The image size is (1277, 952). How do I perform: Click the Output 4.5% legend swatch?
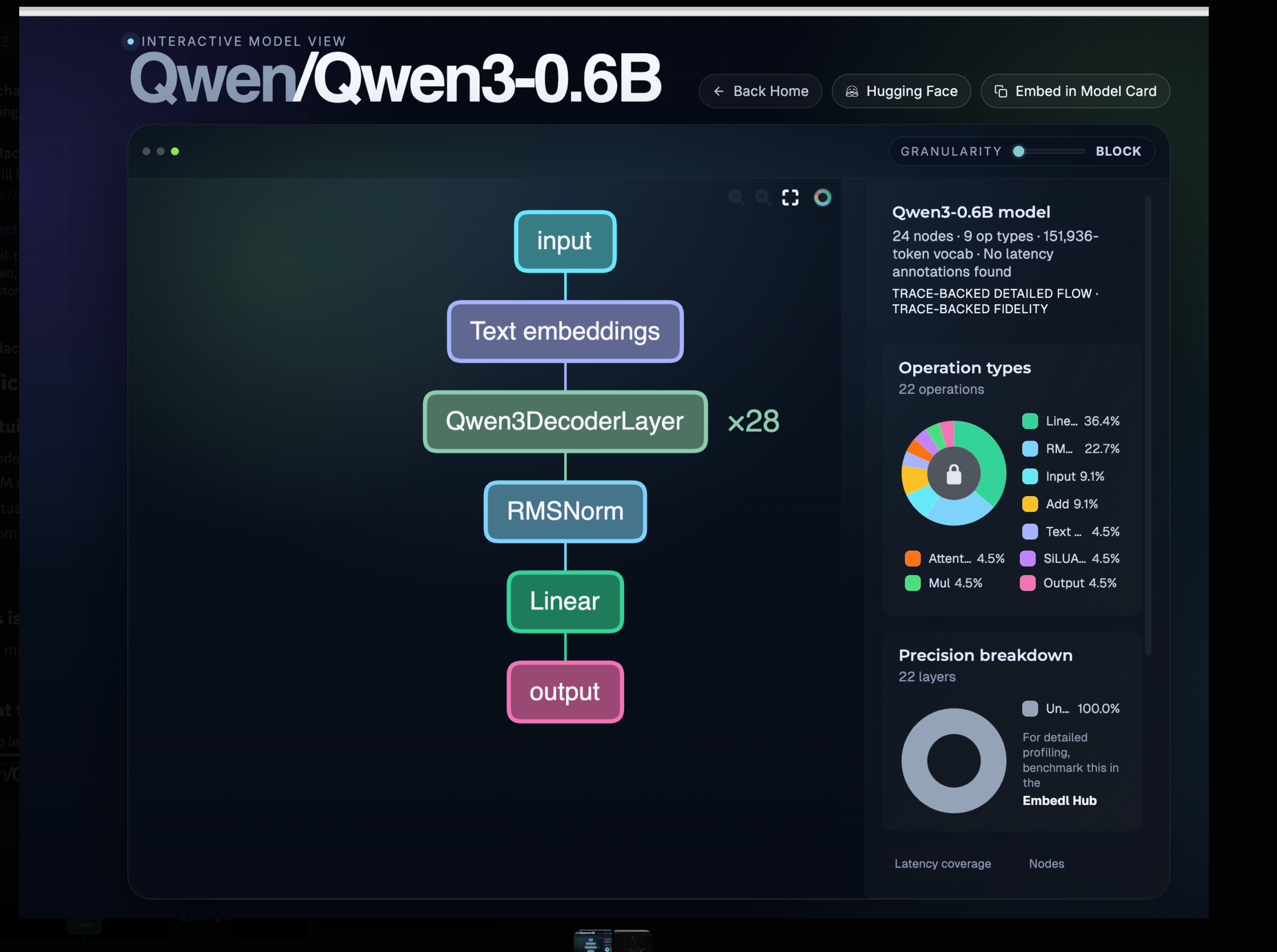1027,583
